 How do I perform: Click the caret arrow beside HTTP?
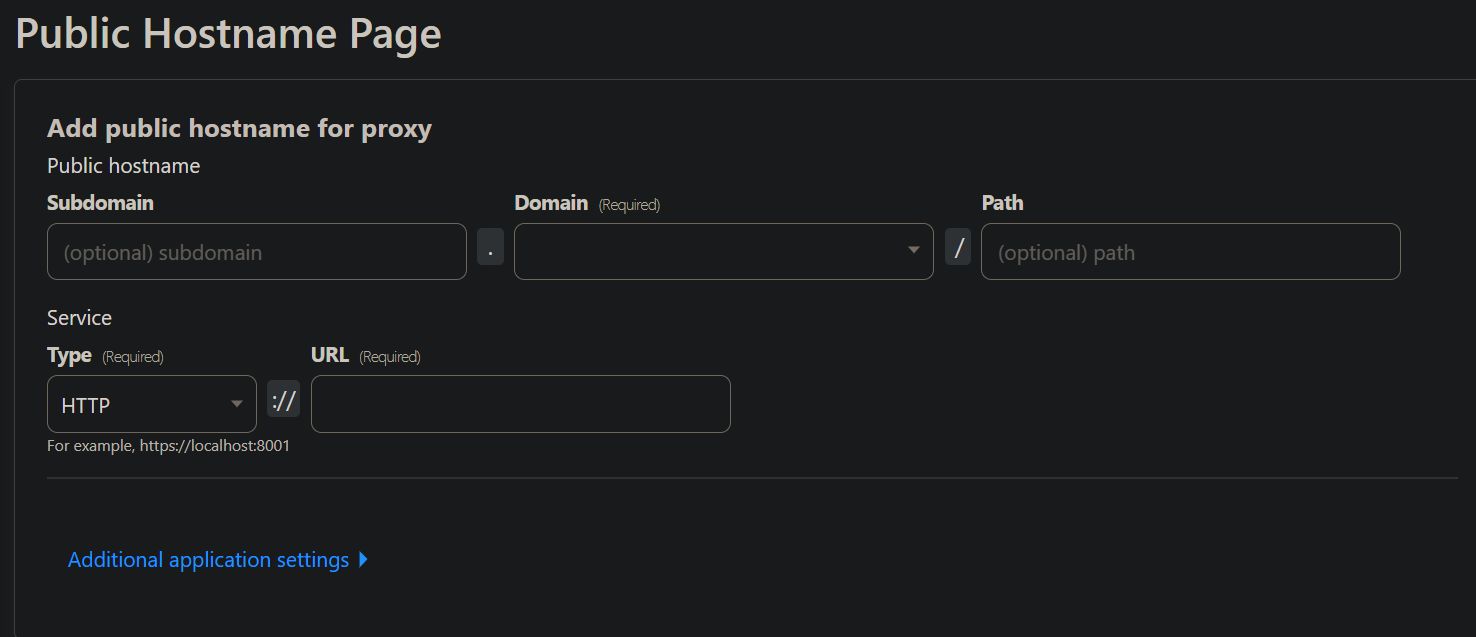pyautogui.click(x=237, y=404)
